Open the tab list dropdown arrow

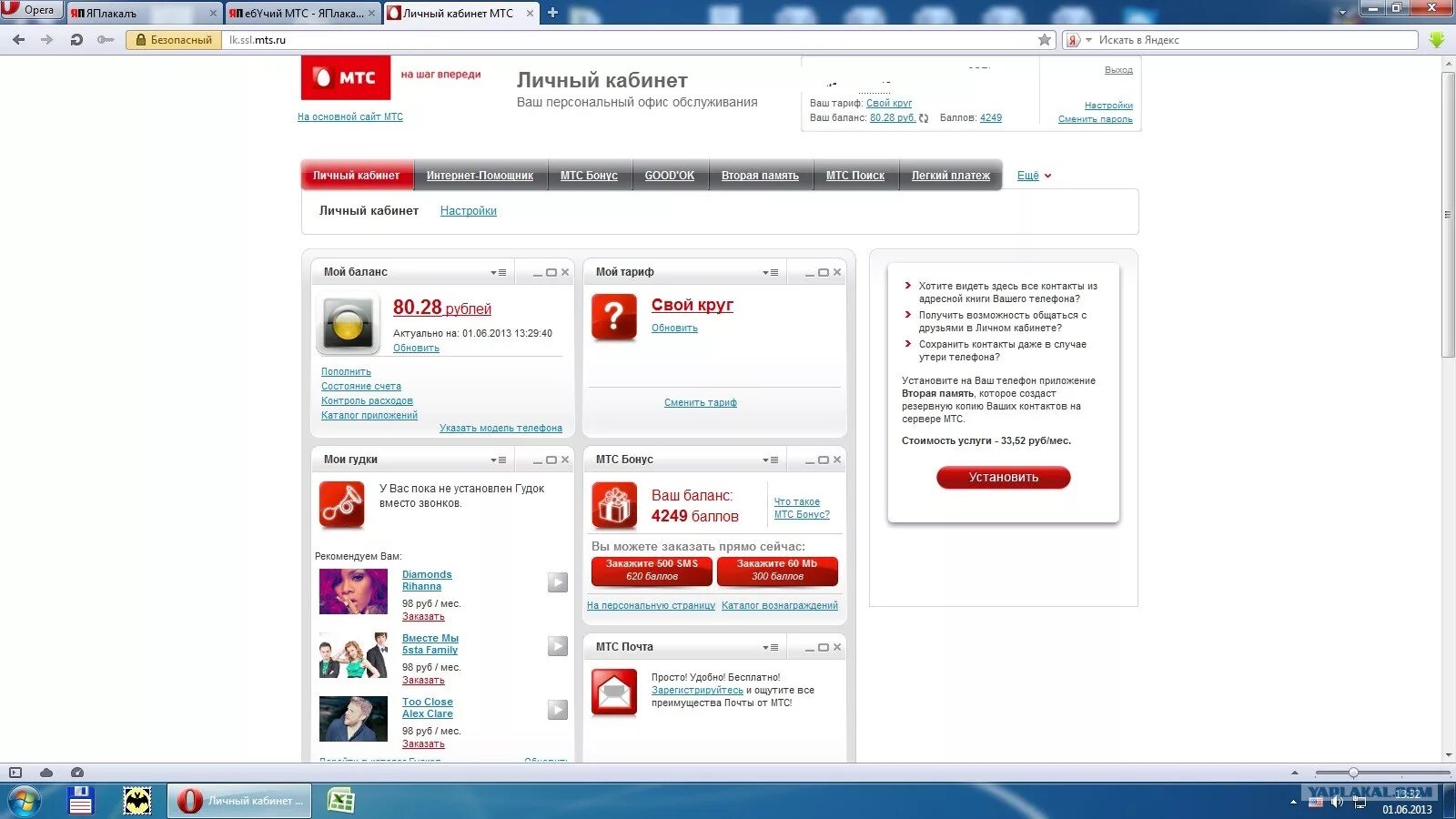(x=1344, y=14)
